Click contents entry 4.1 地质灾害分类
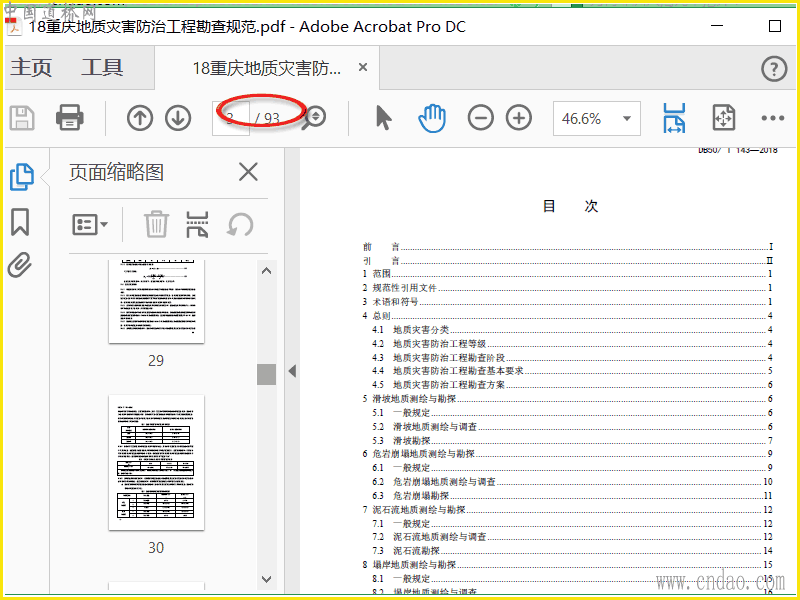This screenshot has height=600, width=800. click(x=572, y=330)
